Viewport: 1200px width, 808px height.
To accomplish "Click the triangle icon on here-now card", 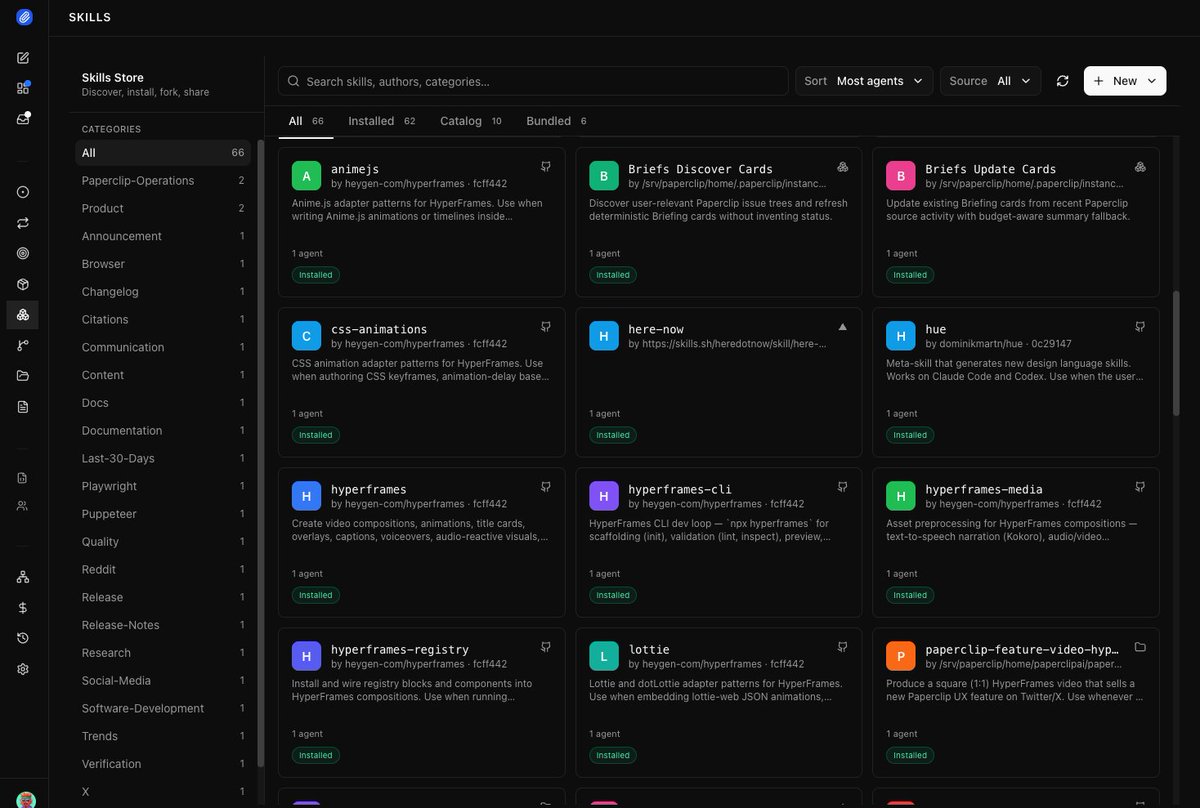I will [x=842, y=326].
